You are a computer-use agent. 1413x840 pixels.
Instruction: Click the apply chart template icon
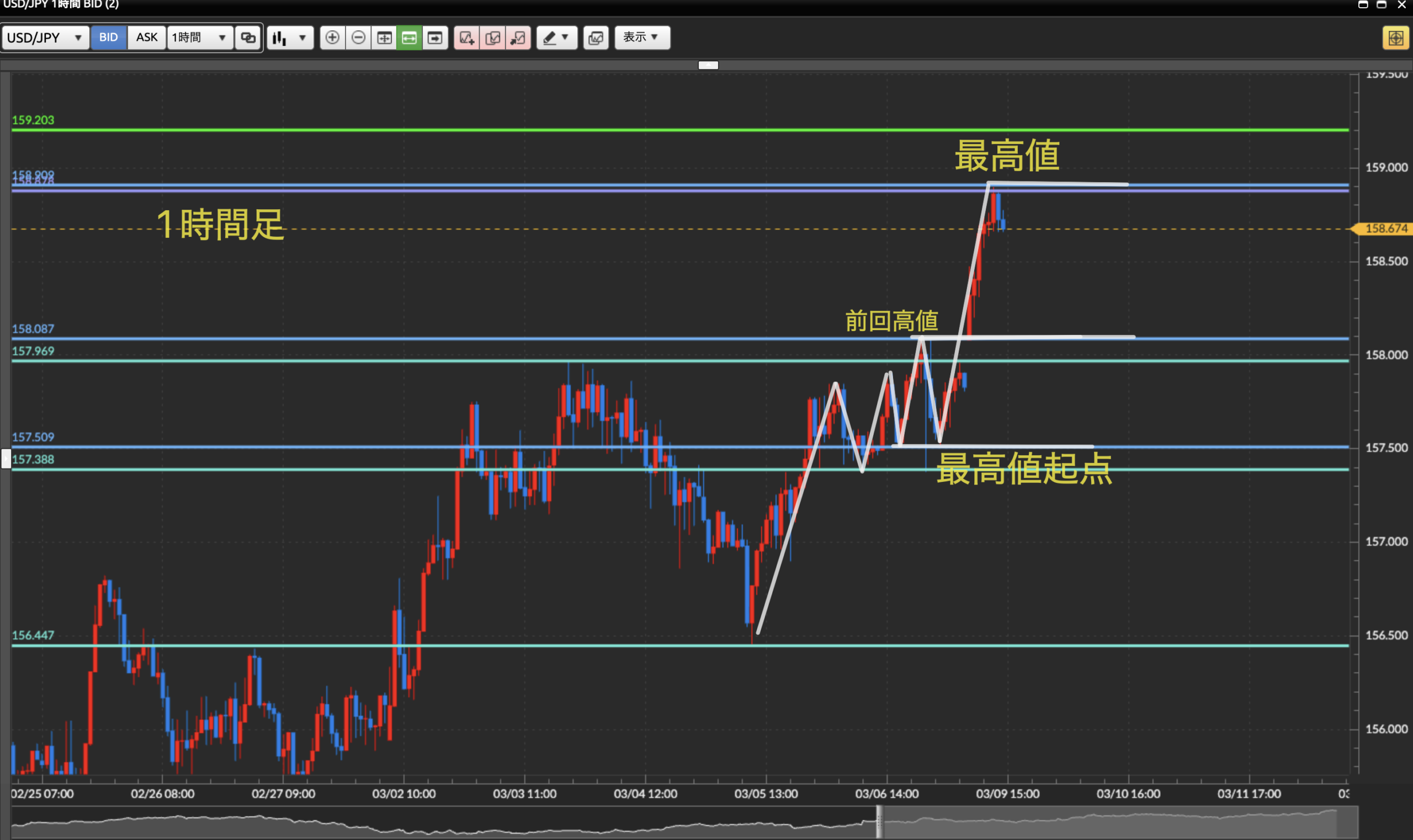pos(518,38)
